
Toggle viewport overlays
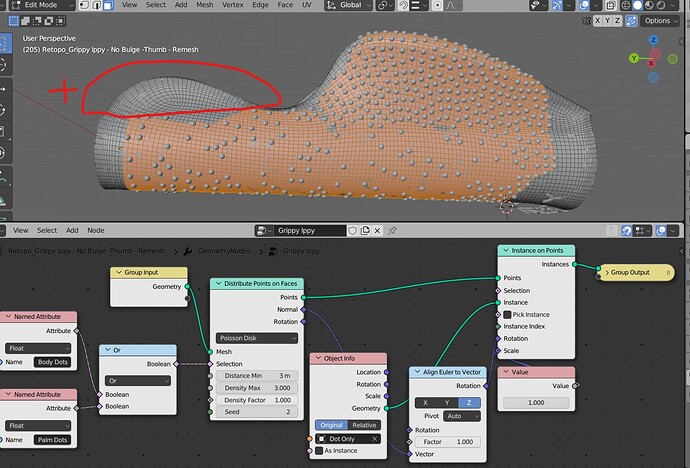tap(584, 5)
